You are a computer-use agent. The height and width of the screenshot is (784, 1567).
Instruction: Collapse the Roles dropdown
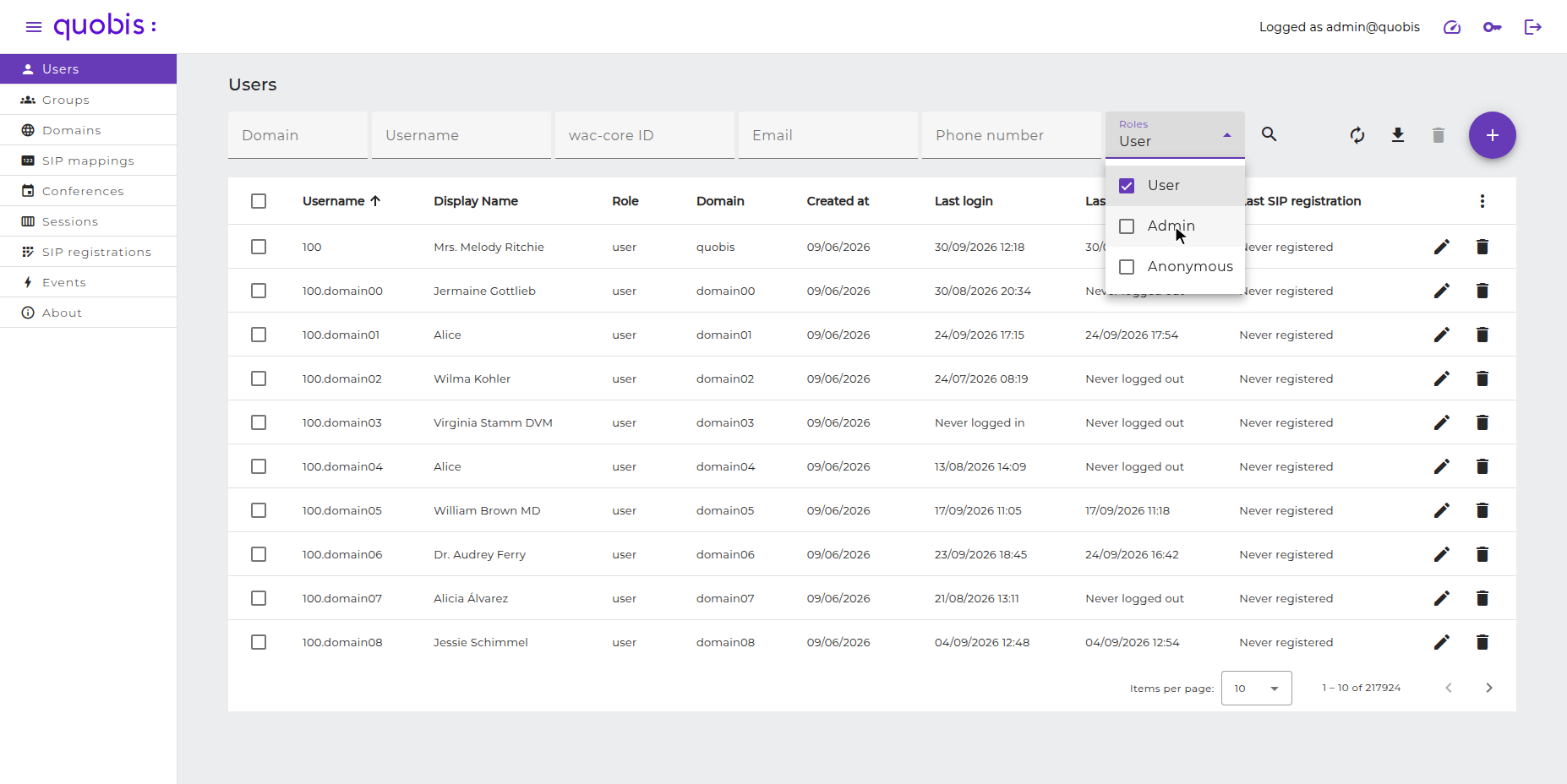click(x=1175, y=135)
